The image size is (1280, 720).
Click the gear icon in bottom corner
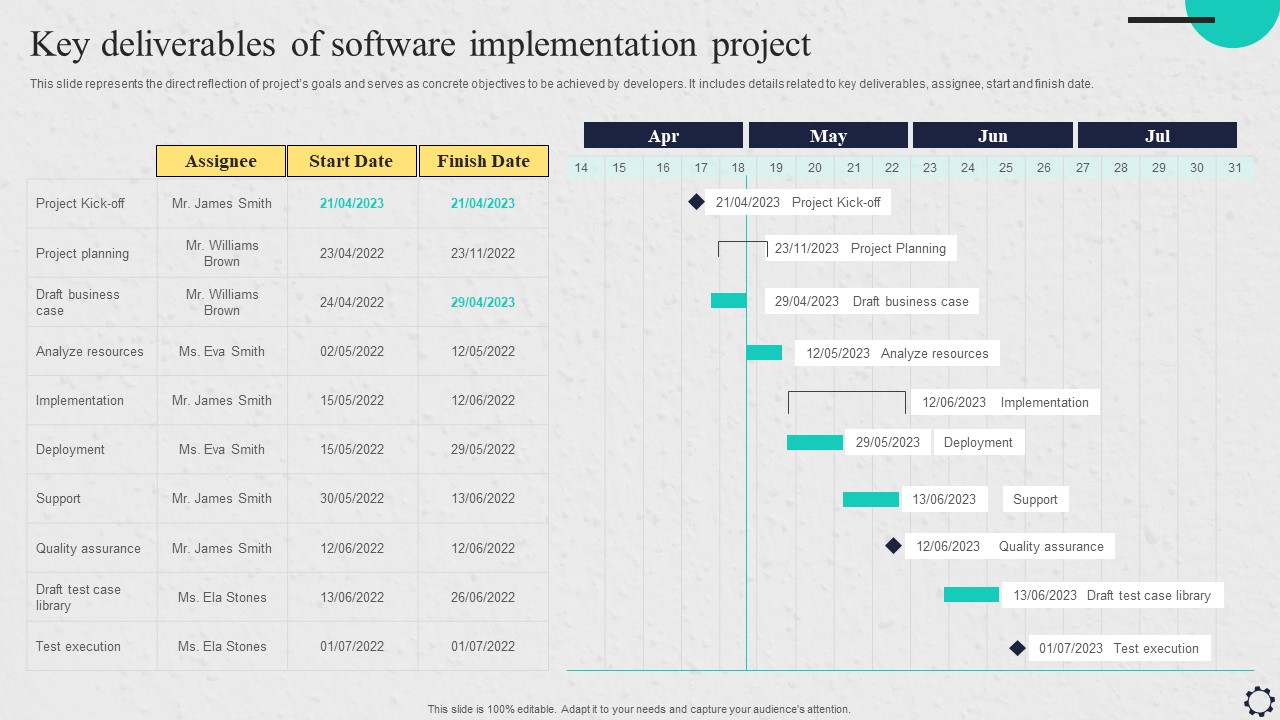[x=1259, y=701]
